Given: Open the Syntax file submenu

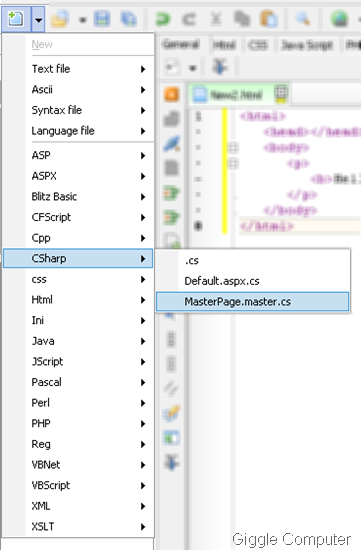Looking at the screenshot, I should 78,110.
